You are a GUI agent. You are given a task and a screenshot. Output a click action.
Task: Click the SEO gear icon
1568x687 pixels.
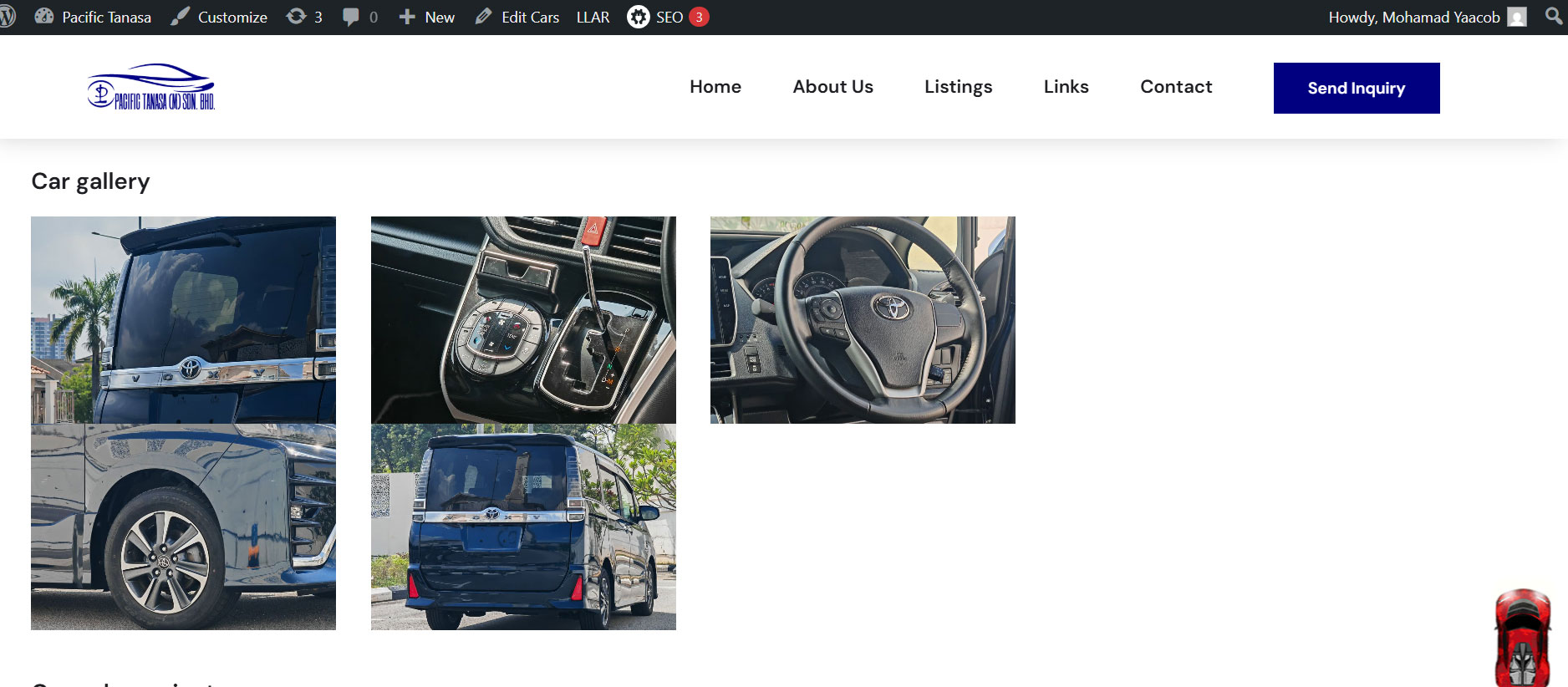click(x=639, y=17)
